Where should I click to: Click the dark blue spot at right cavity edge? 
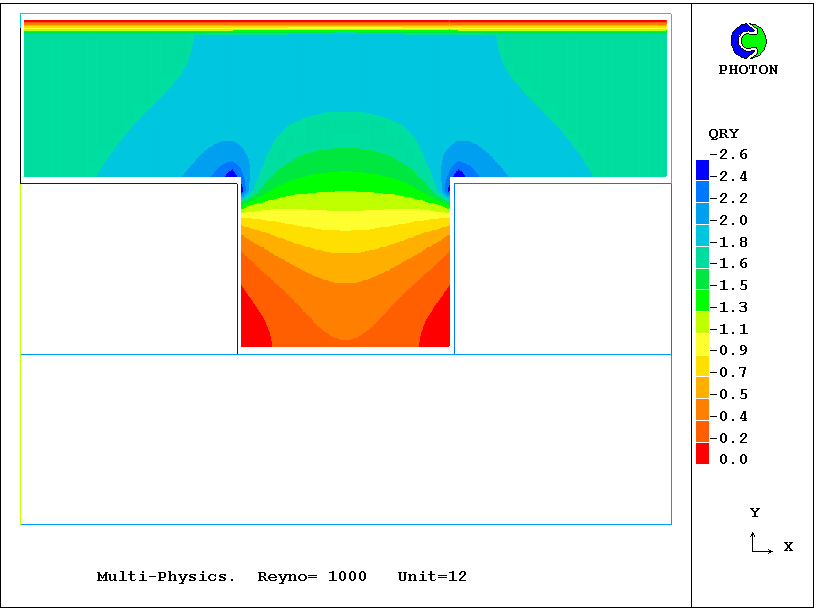coord(458,176)
